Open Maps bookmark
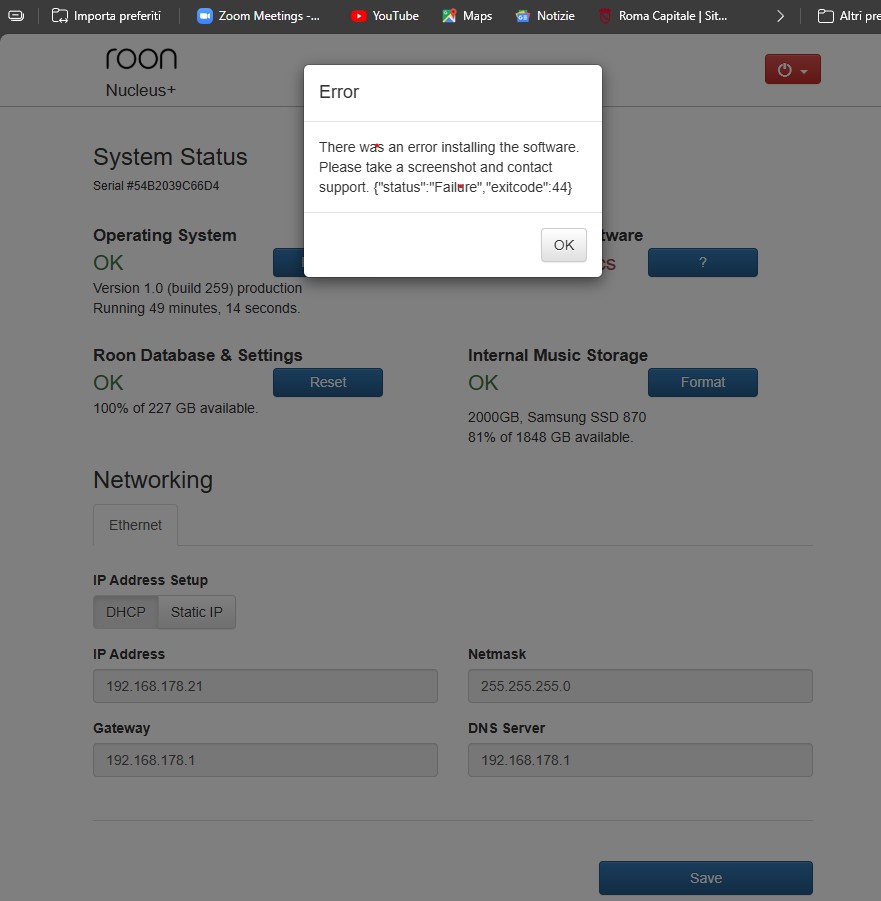Image resolution: width=881 pixels, height=901 pixels. click(x=467, y=16)
